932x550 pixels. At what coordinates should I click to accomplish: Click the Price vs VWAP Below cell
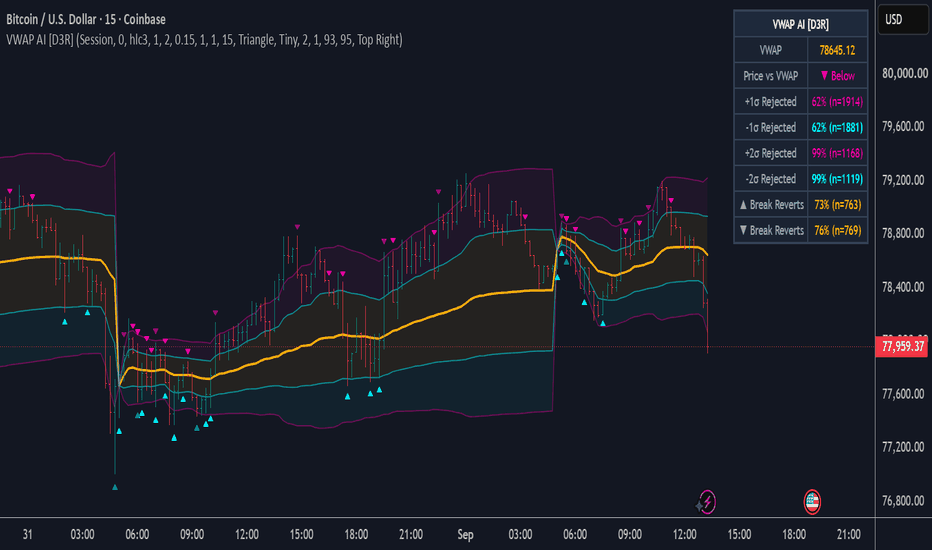[x=837, y=76]
